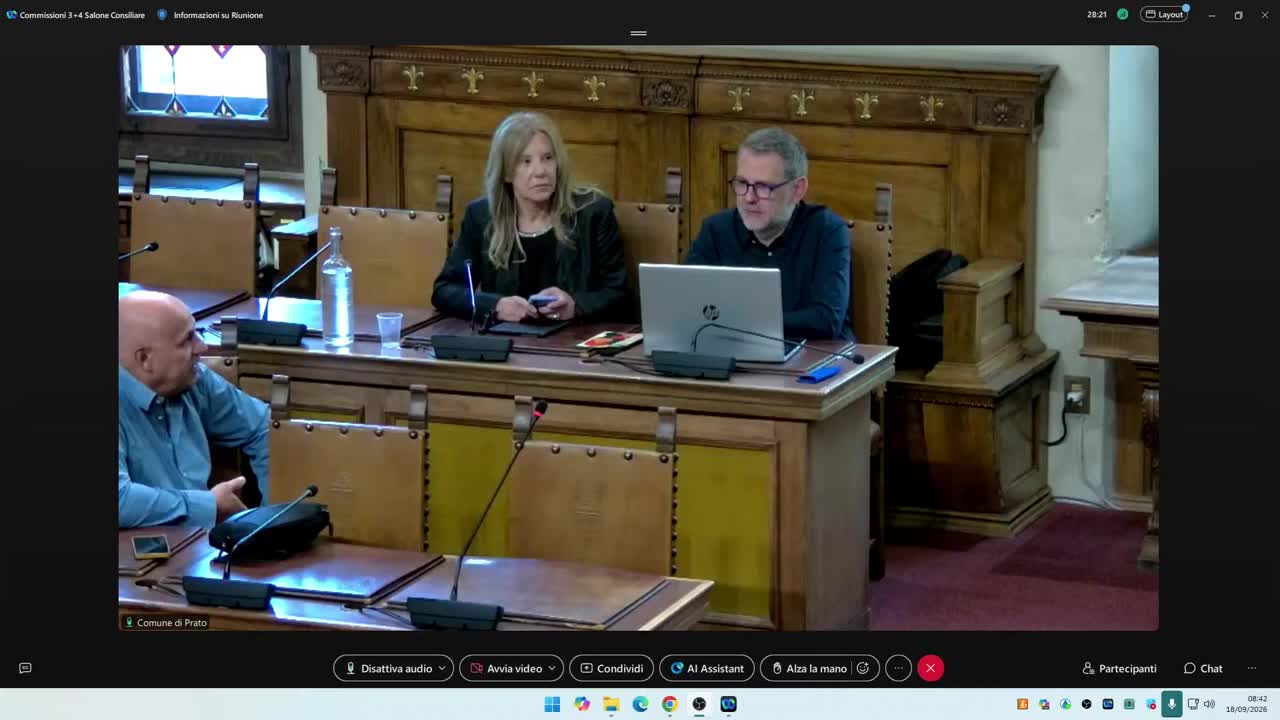
Task: Click the Comune di Prato name label
Action: [x=165, y=622]
